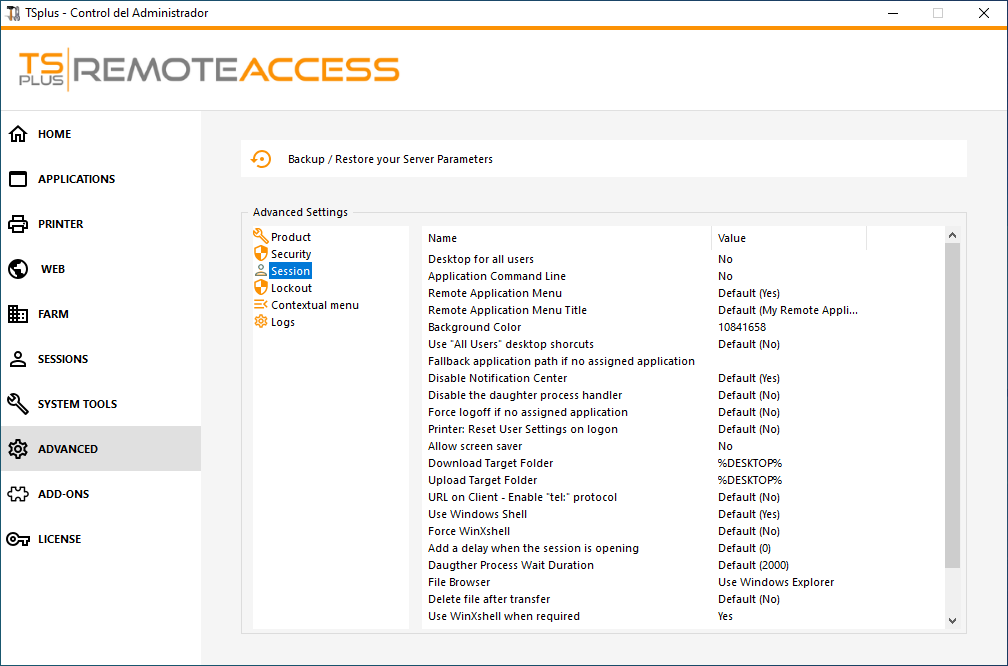Select the Background Color setting row

tap(474, 327)
